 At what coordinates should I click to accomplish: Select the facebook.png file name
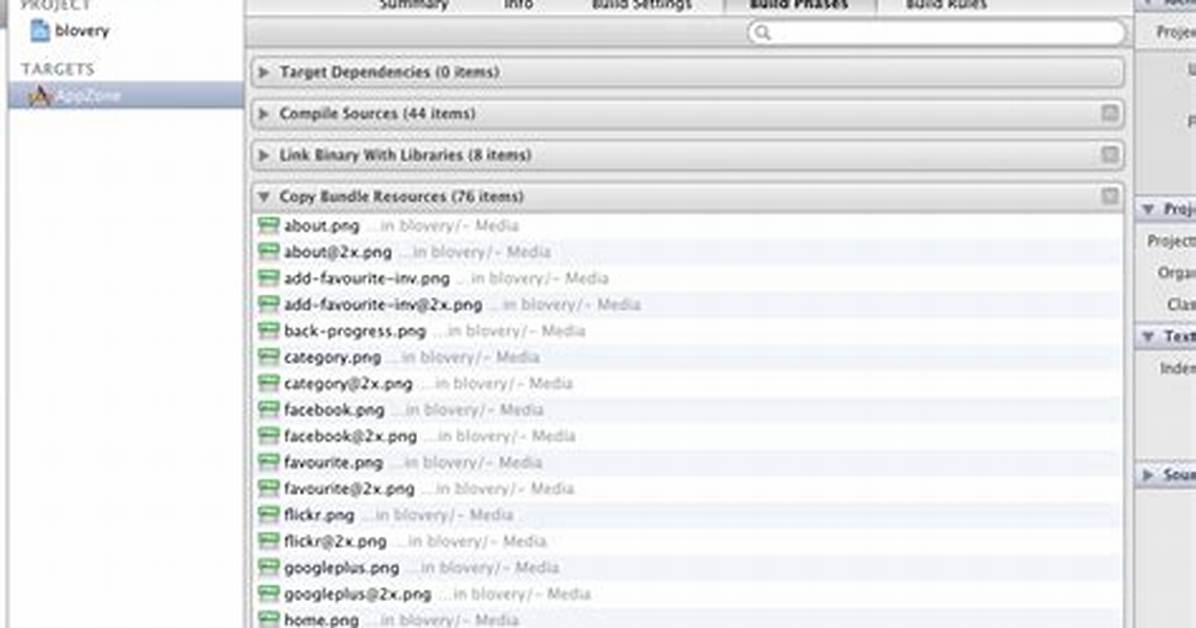click(334, 410)
